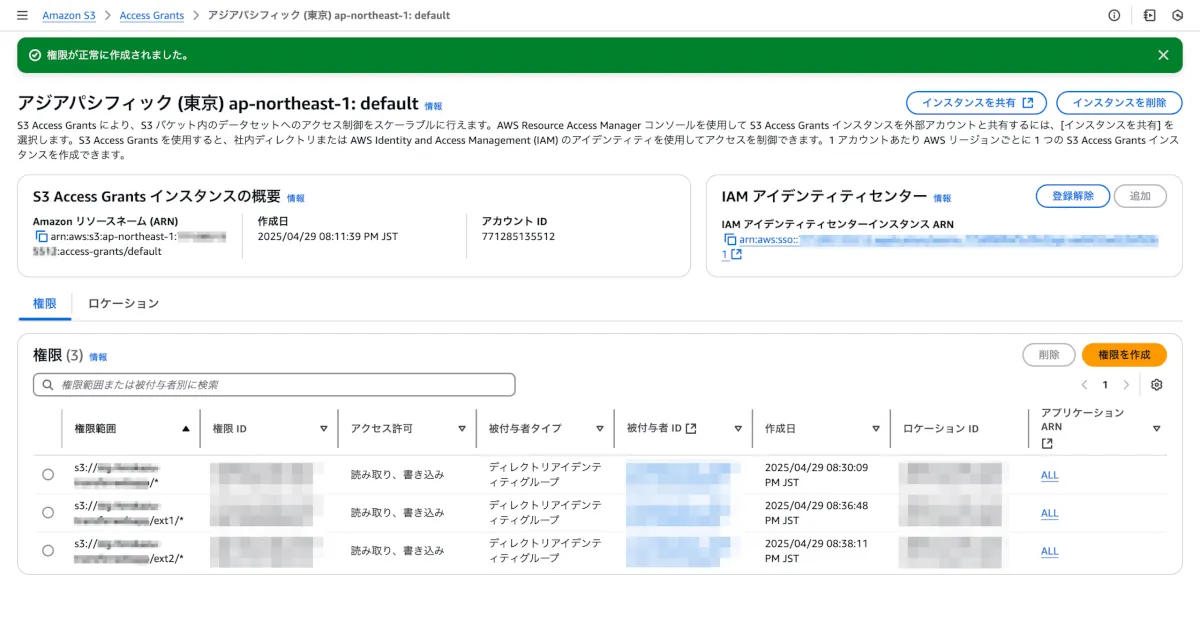The height and width of the screenshot is (621, 1200).
Task: Copy the Amazon resource name ARN
Action: pos(41,237)
